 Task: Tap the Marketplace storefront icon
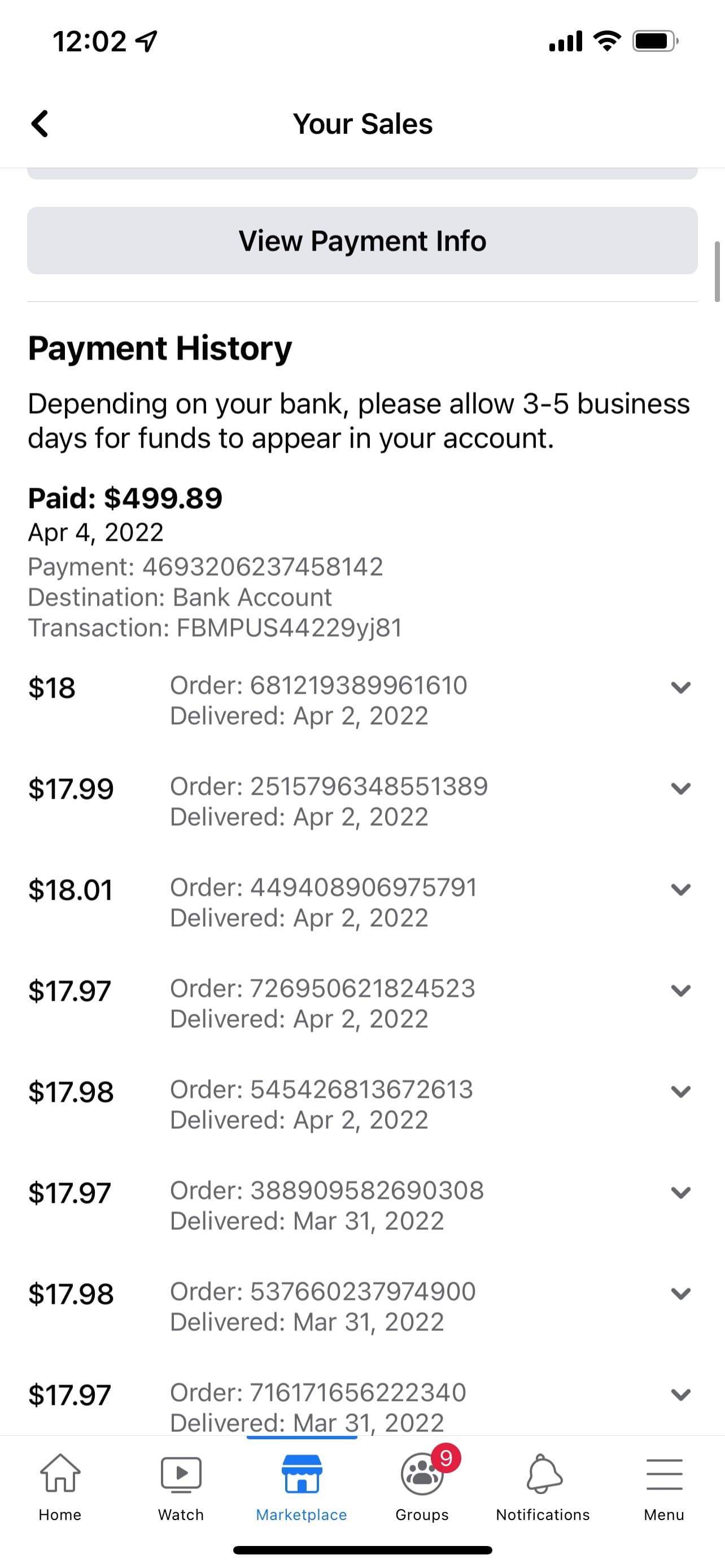click(302, 1474)
